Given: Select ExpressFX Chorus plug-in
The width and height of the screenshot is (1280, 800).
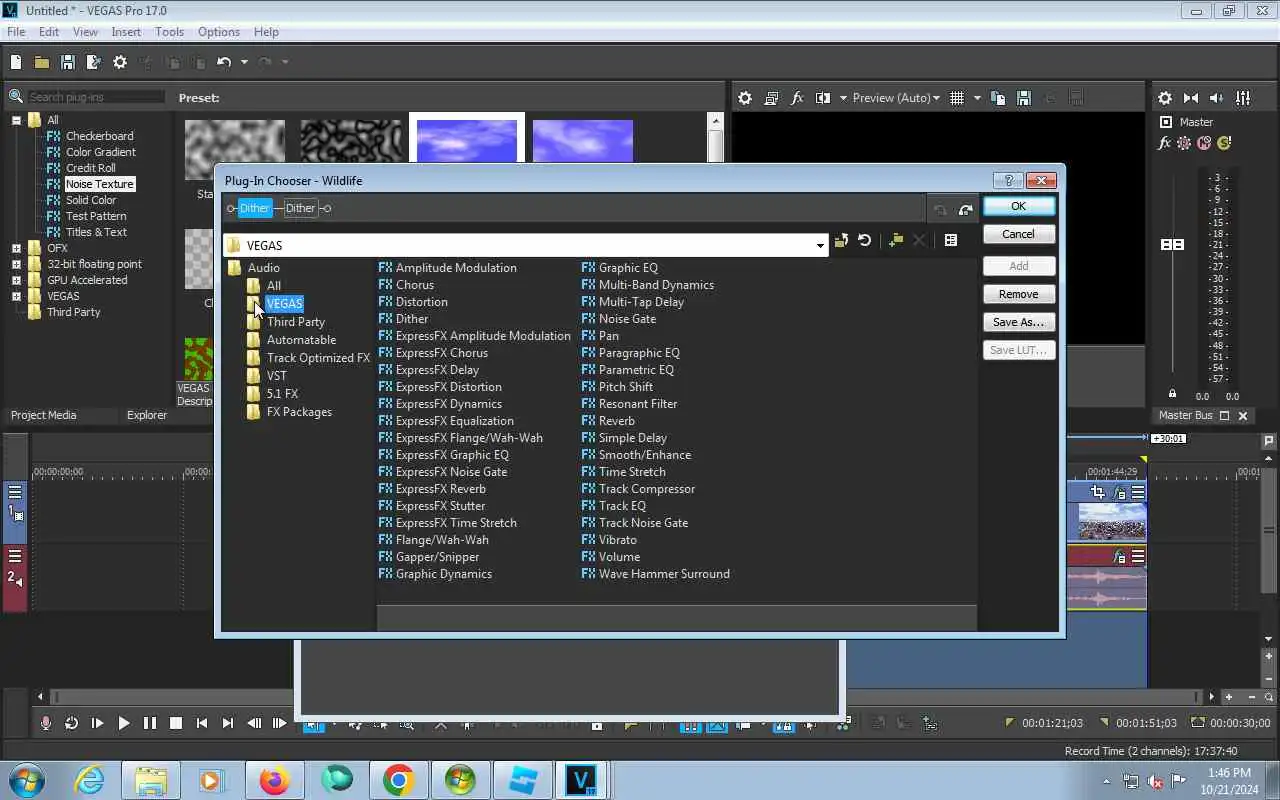Looking at the screenshot, I should point(442,353).
